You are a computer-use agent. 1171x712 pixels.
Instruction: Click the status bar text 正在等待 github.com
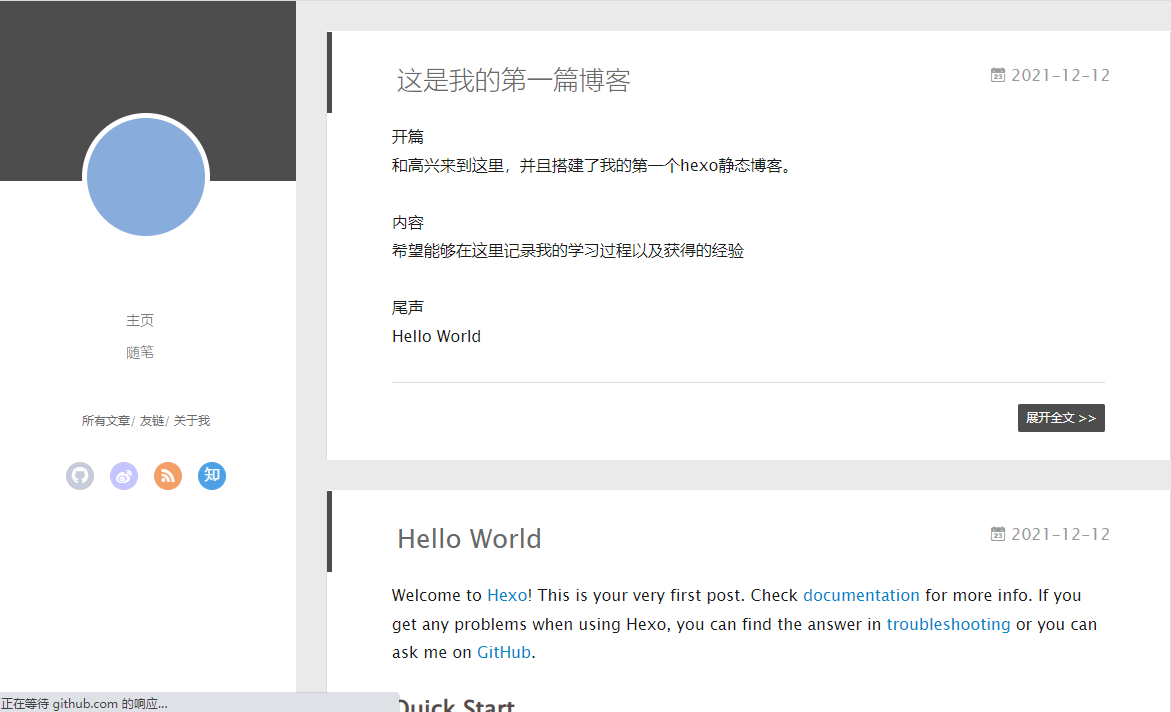coord(84,704)
